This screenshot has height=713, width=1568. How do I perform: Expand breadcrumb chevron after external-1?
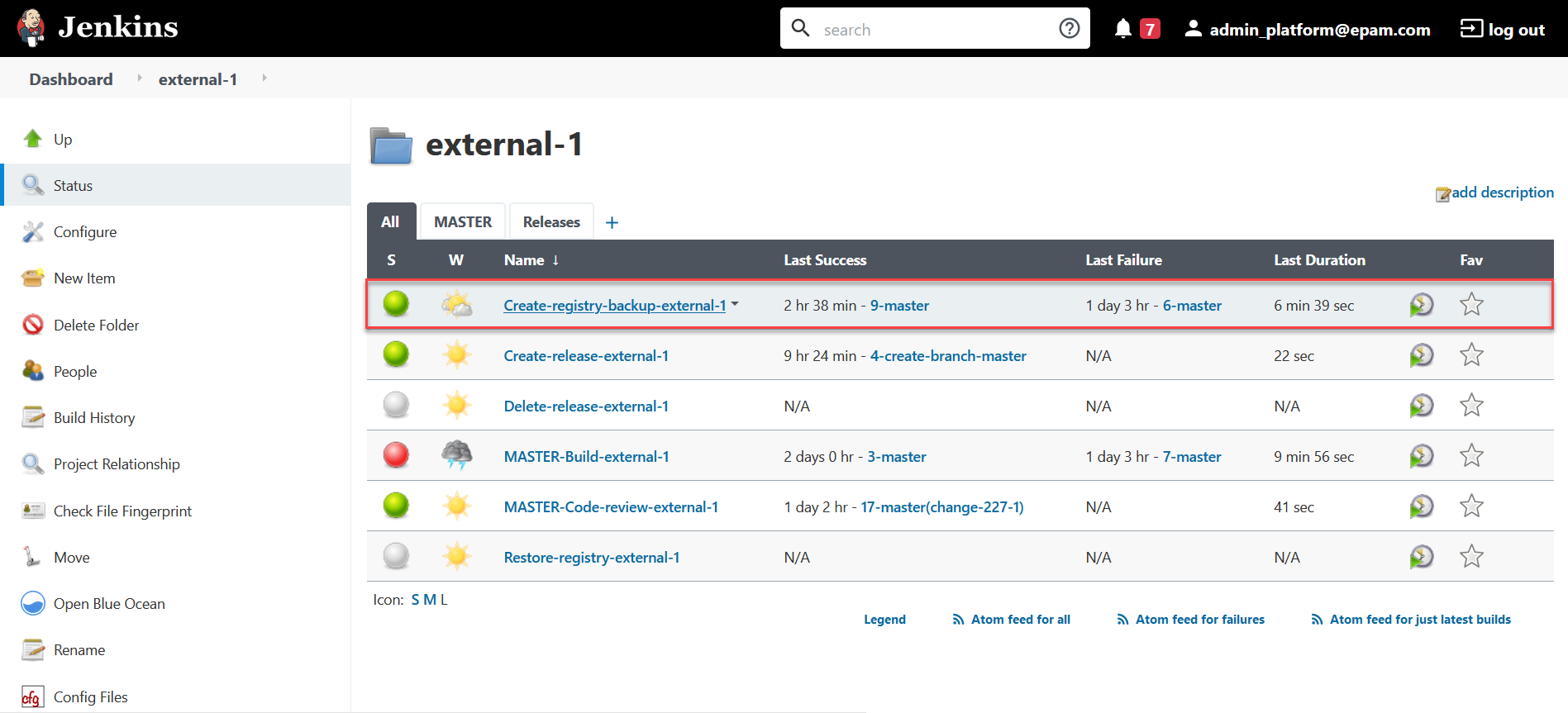[265, 78]
